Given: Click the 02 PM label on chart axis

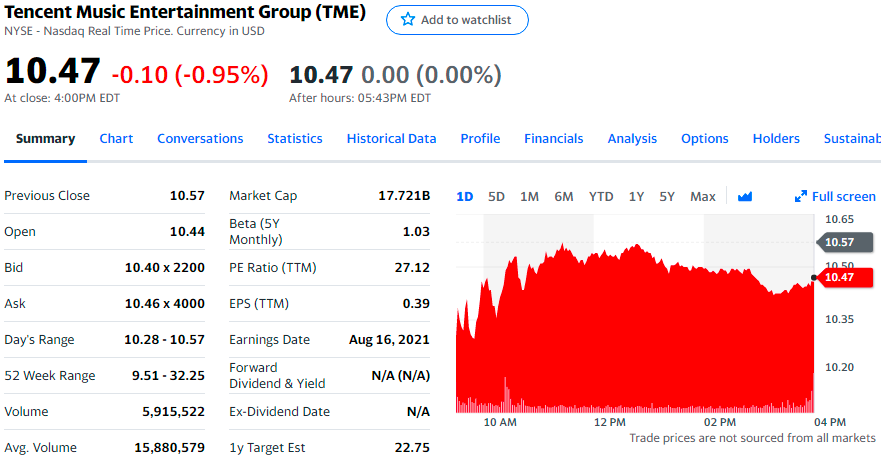Looking at the screenshot, I should click(x=720, y=422).
